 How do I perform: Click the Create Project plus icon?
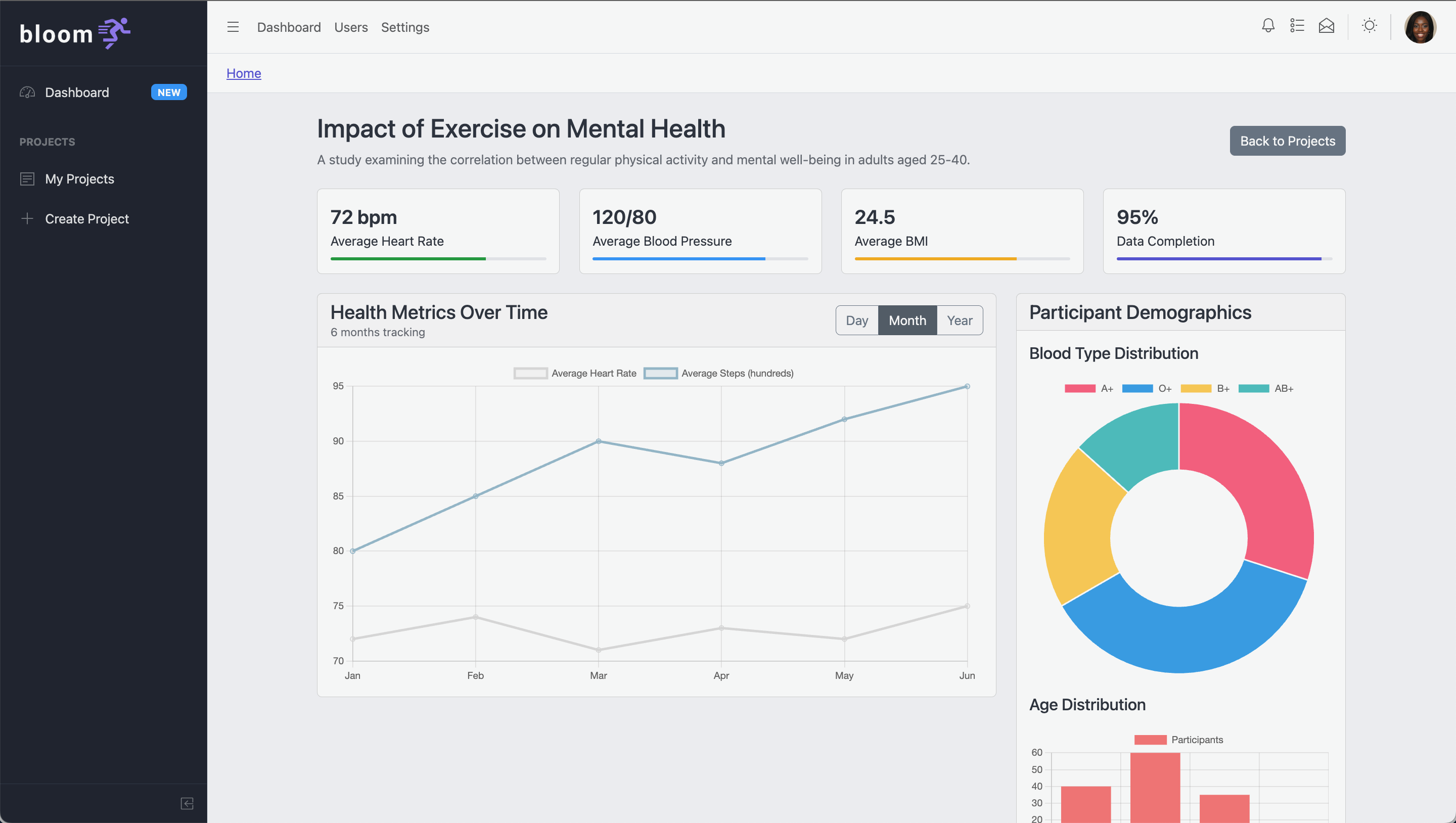tap(27, 219)
